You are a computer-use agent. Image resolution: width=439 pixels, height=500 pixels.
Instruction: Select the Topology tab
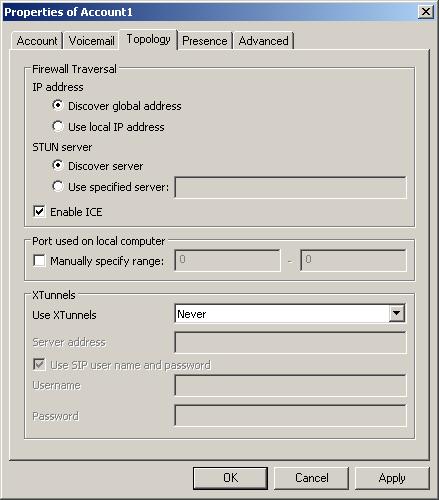[x=148, y=39]
